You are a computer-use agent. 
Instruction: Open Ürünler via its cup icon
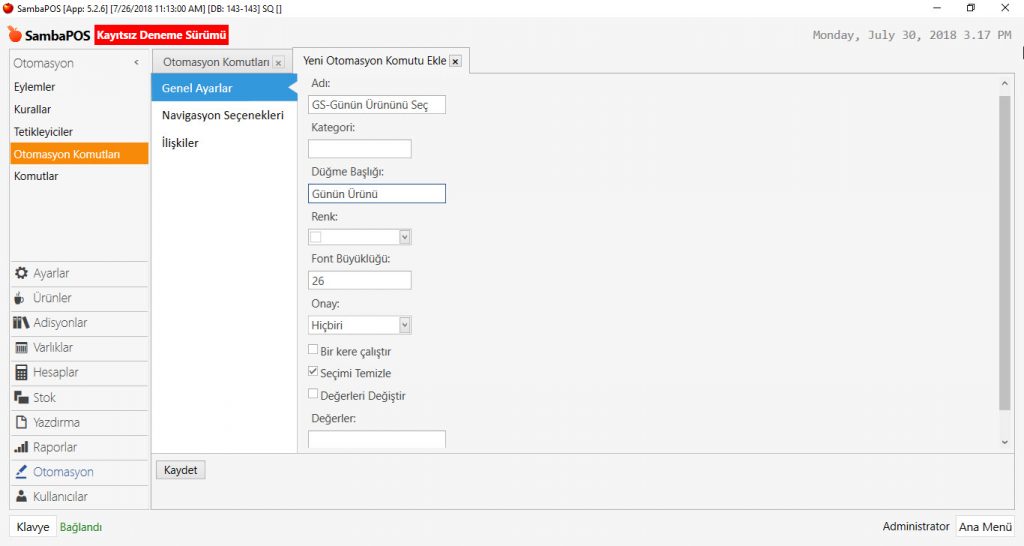coord(21,298)
